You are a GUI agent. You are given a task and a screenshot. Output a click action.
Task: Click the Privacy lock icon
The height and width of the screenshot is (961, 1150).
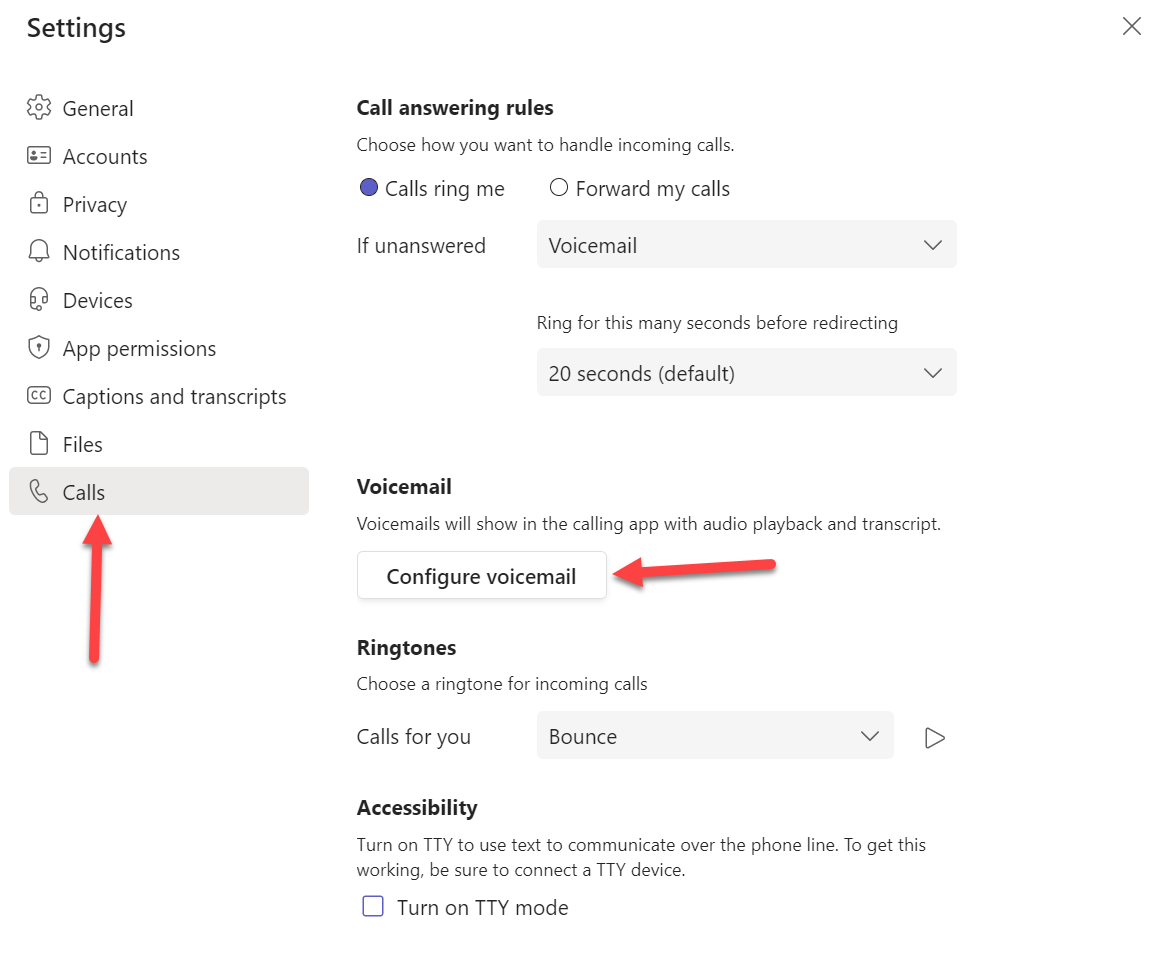click(39, 204)
